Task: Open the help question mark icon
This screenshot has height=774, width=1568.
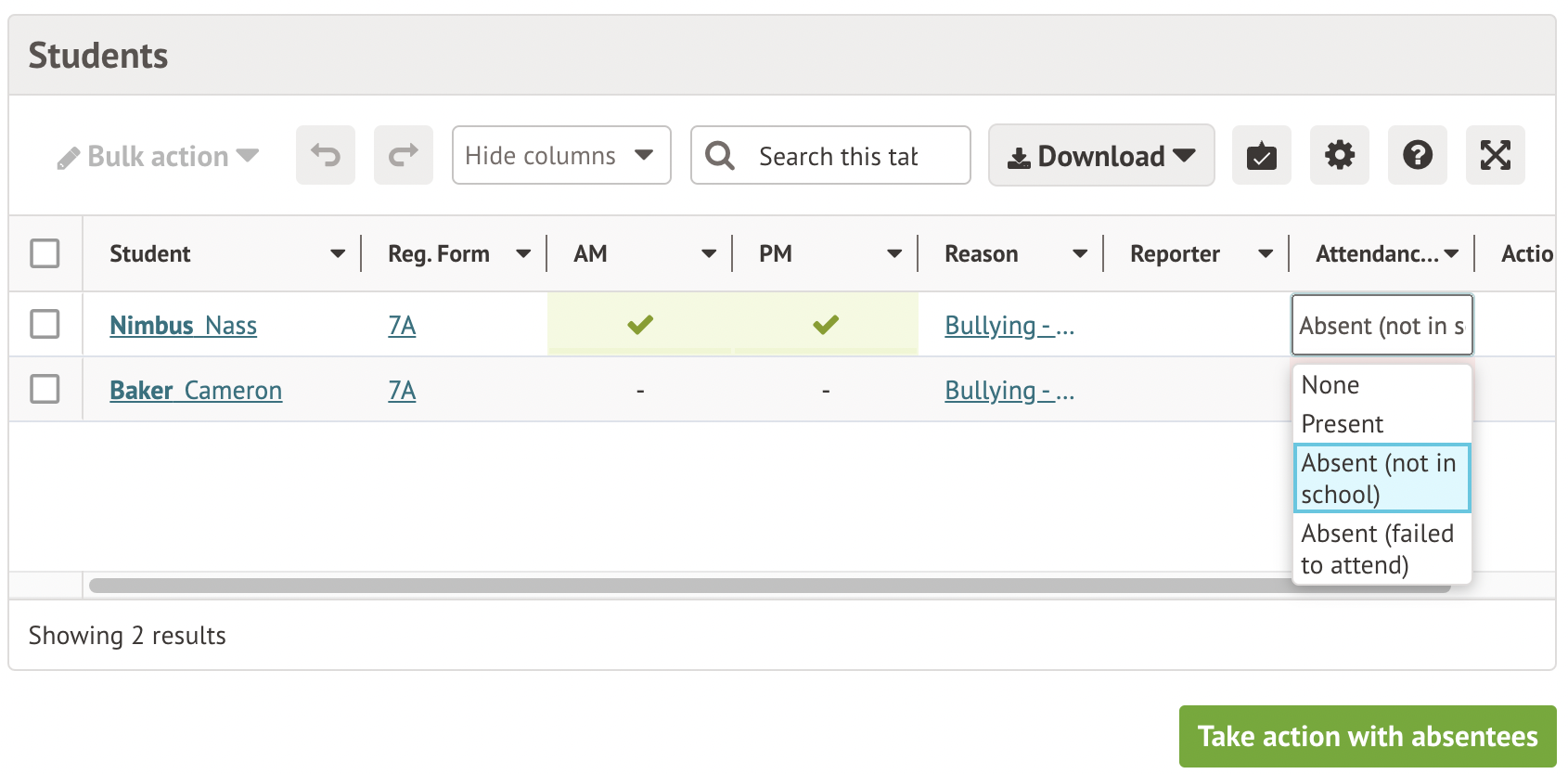Action: pos(1417,155)
